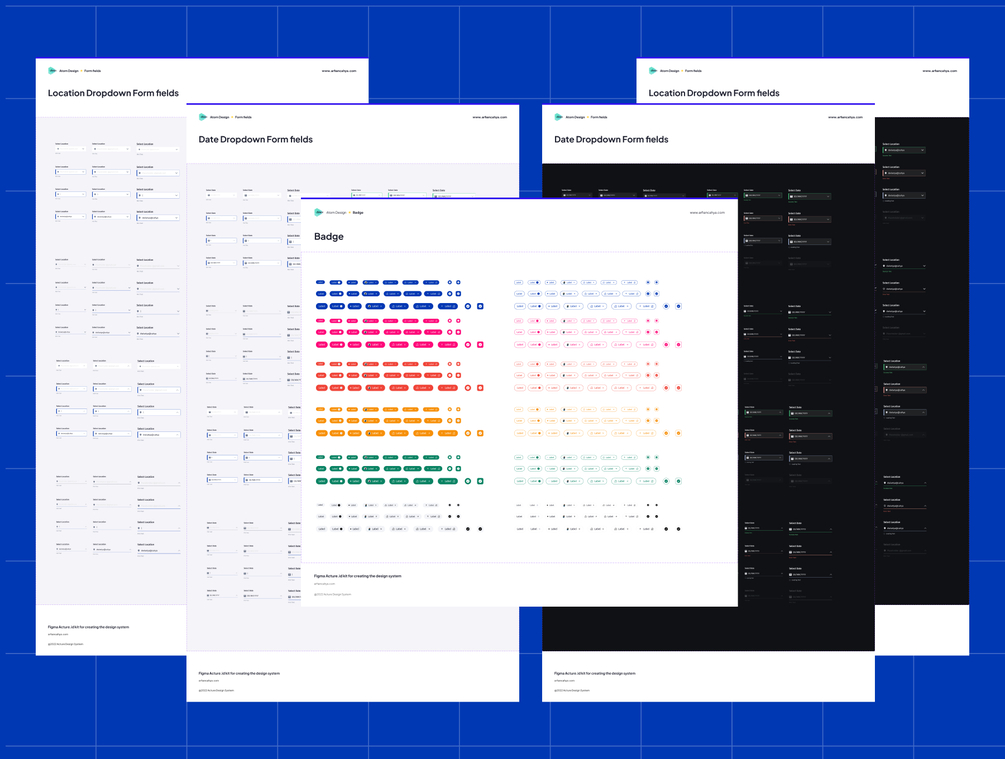Click the logo on the dark Location Dropdown page
The image size is (1005, 759).
click(653, 71)
